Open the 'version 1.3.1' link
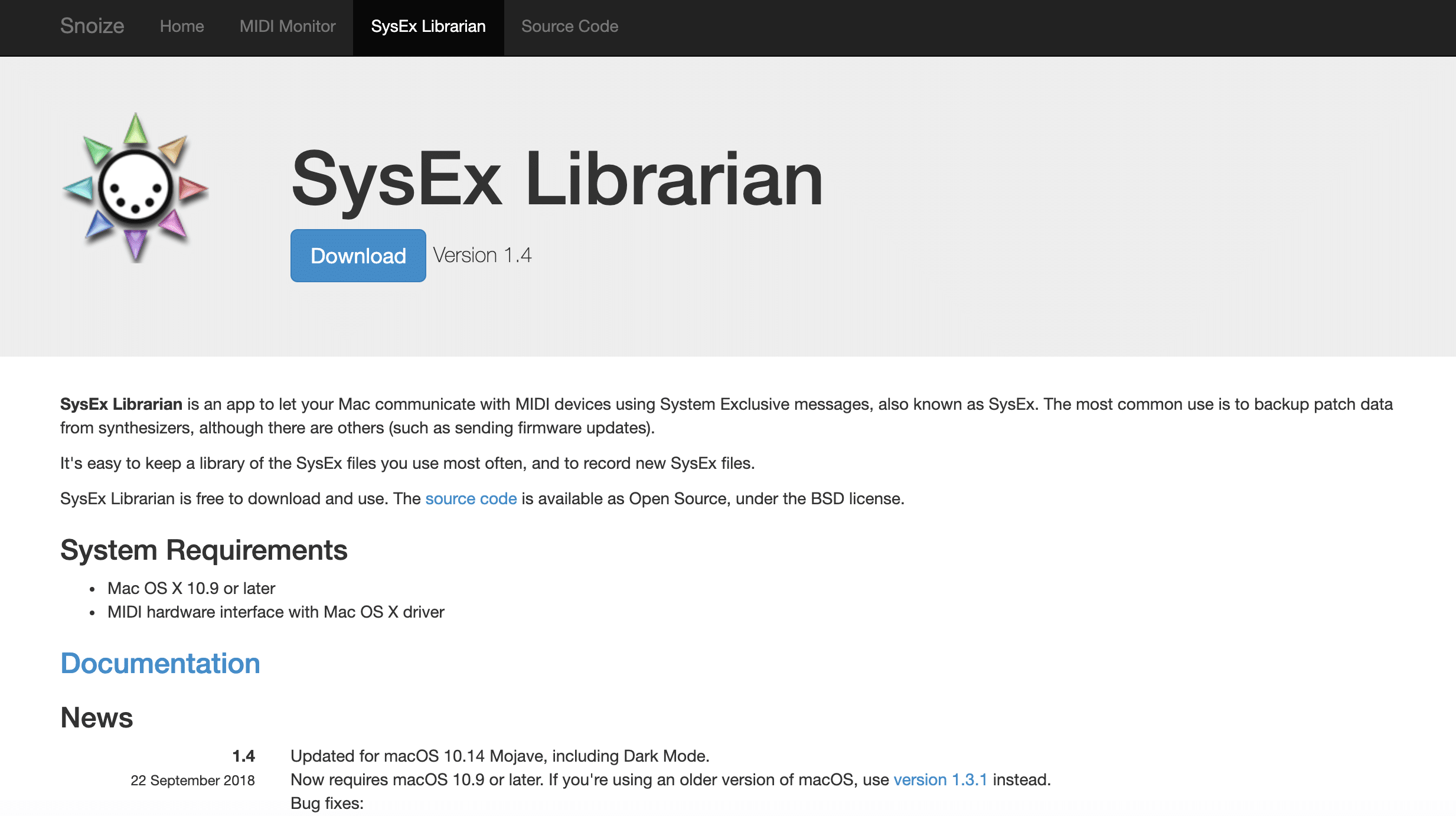The width and height of the screenshot is (1456, 816). click(941, 780)
